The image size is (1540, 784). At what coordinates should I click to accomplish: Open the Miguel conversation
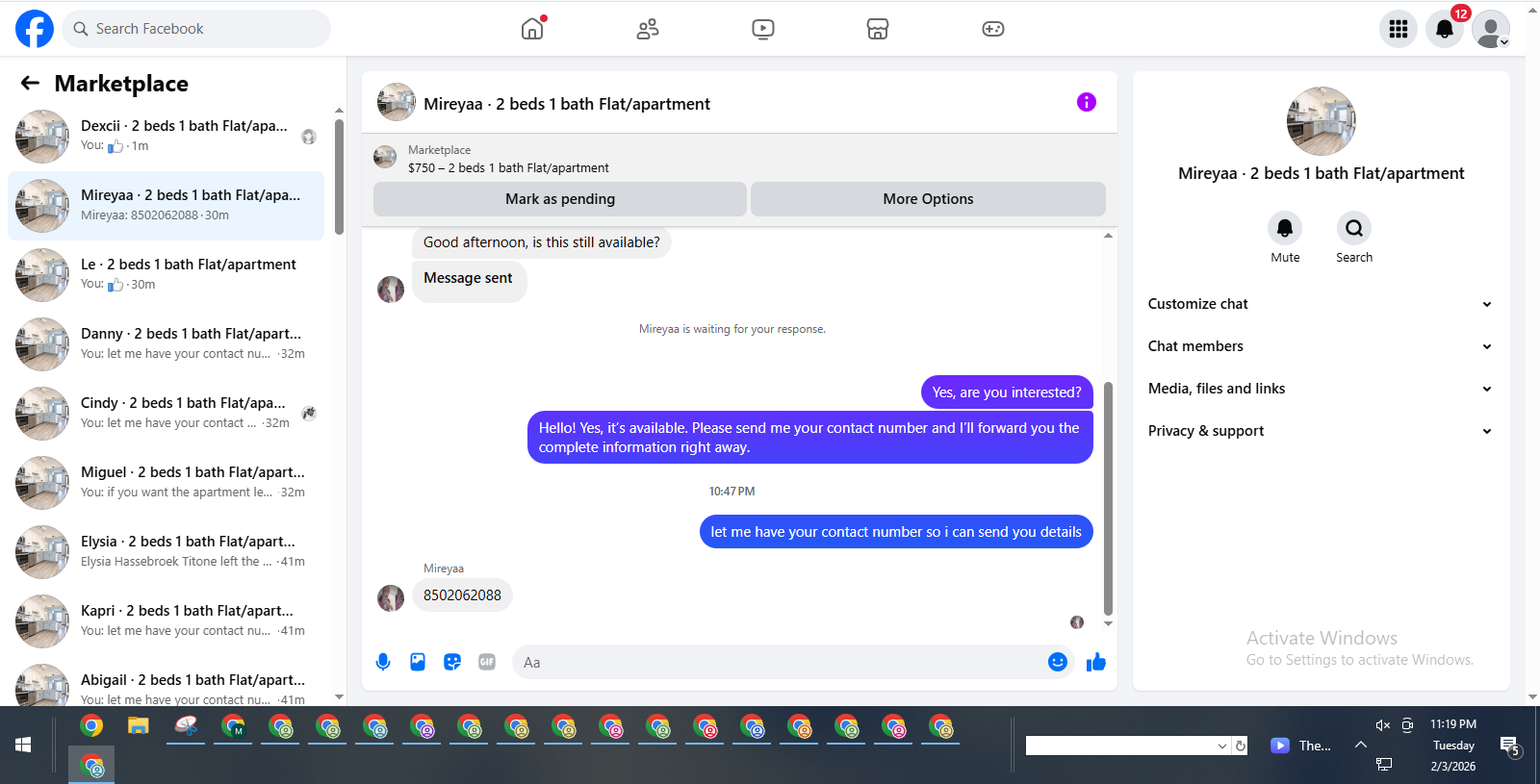tap(166, 483)
